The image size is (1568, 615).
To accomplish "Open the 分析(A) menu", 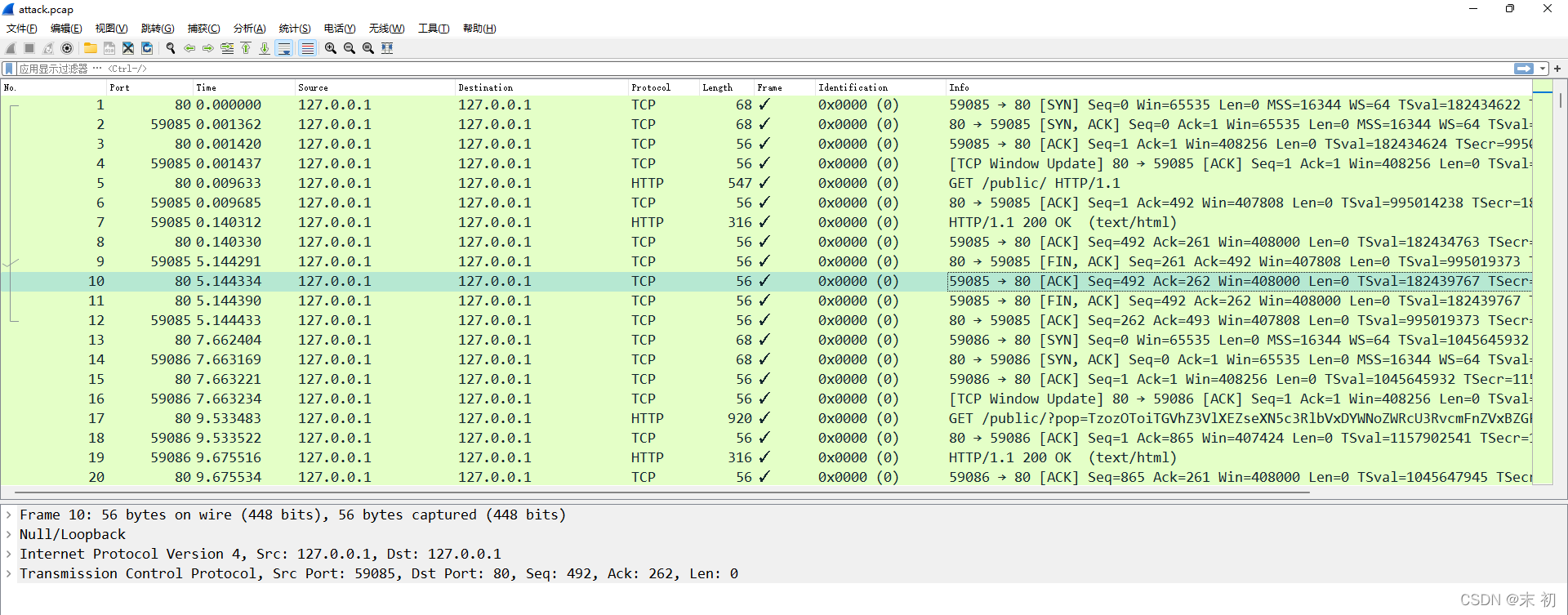I will [249, 29].
